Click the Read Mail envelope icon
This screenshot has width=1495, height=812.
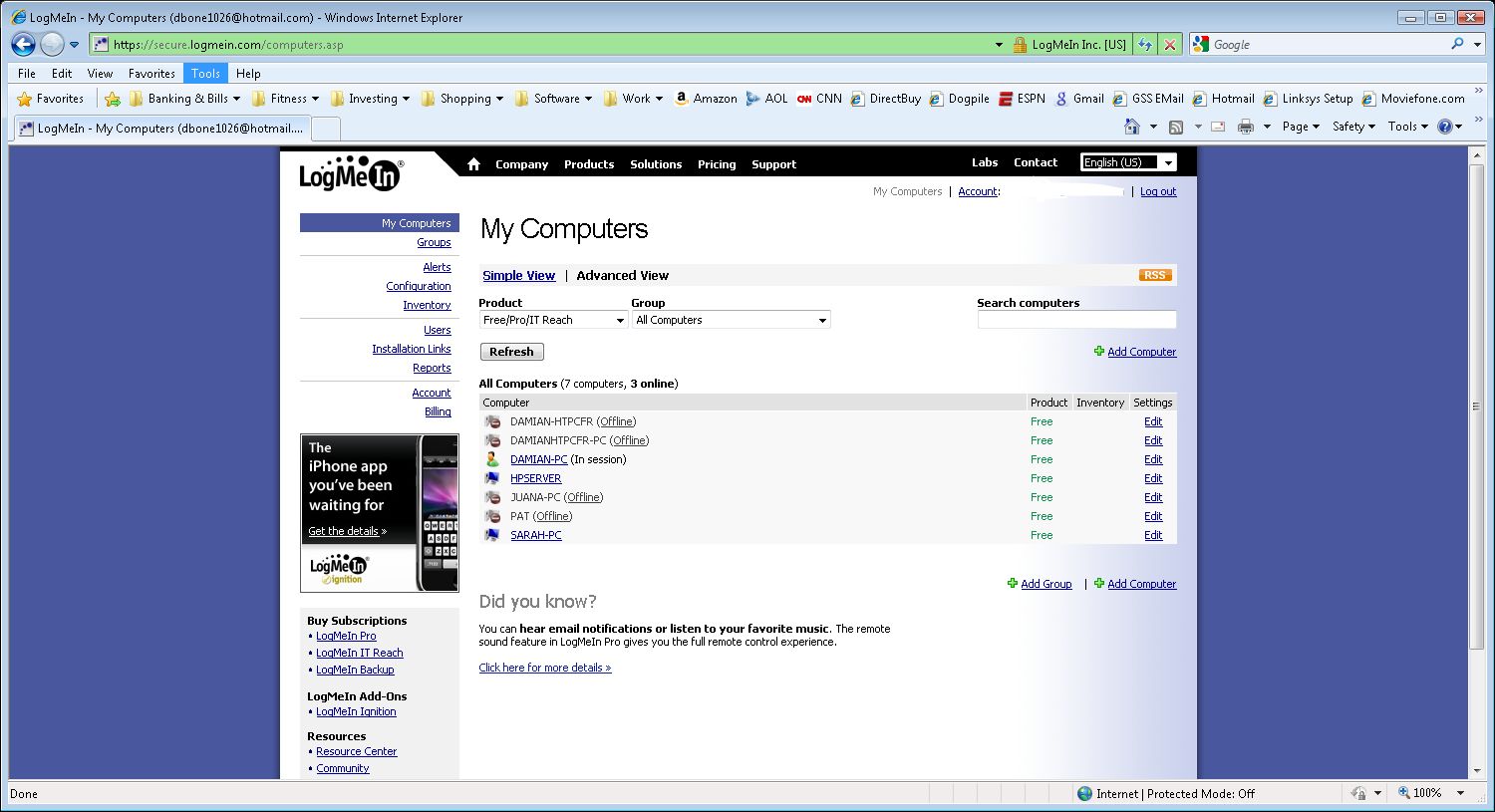point(1218,127)
